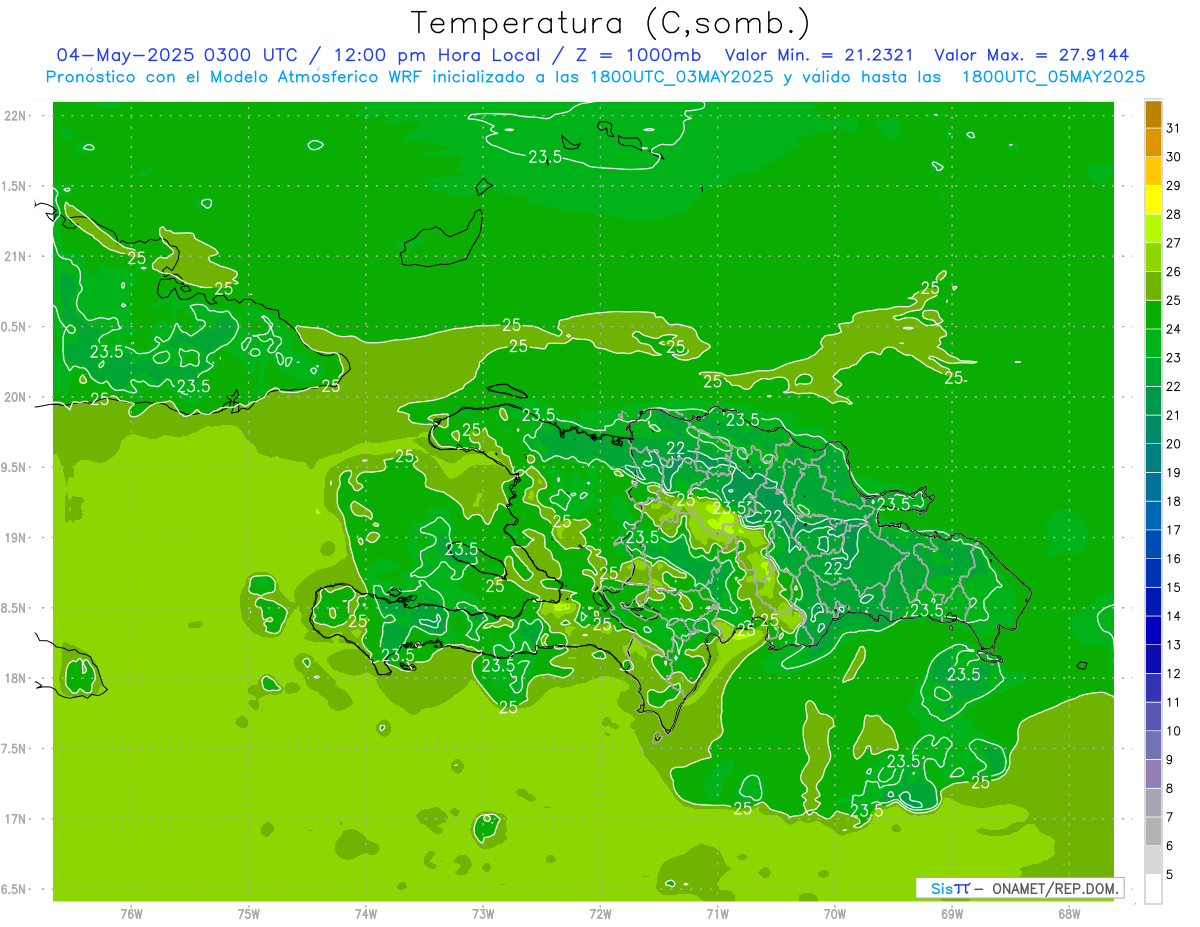Click the "Temperatura (C,somb.)" chart title

click(611, 23)
